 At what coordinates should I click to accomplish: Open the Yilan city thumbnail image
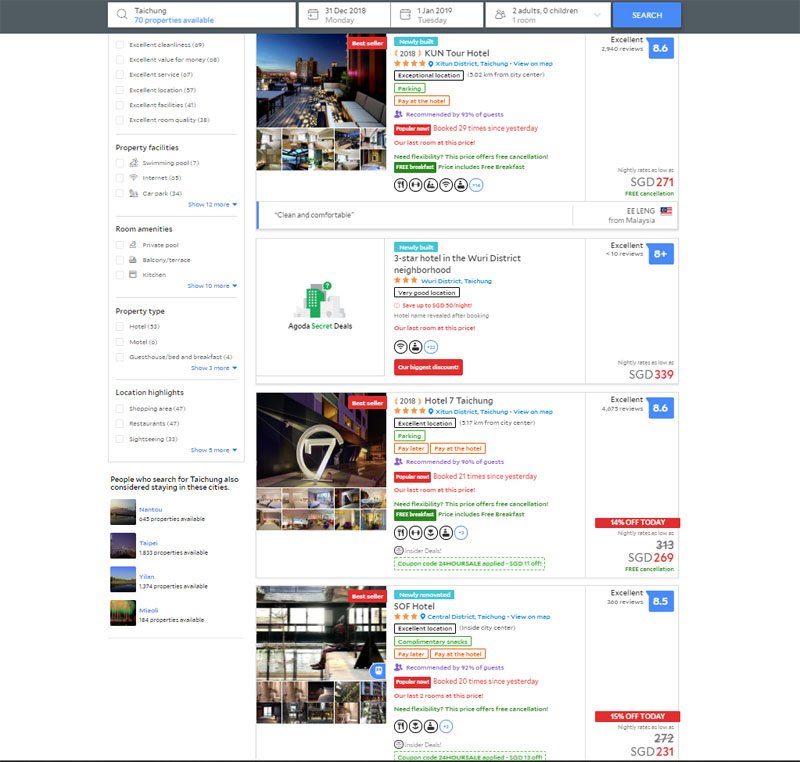pos(123,579)
